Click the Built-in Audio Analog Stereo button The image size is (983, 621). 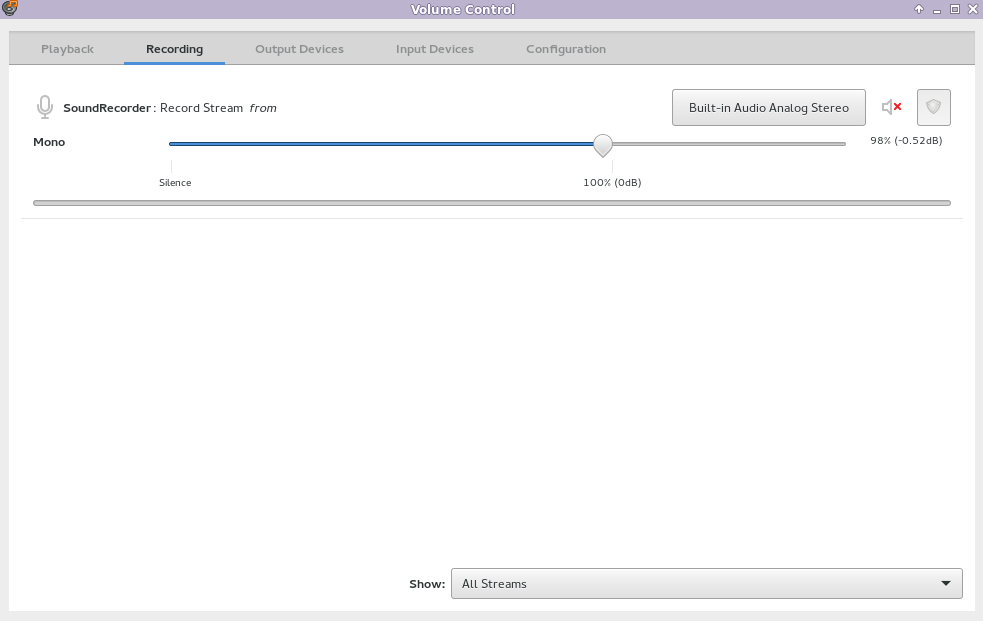coord(768,107)
